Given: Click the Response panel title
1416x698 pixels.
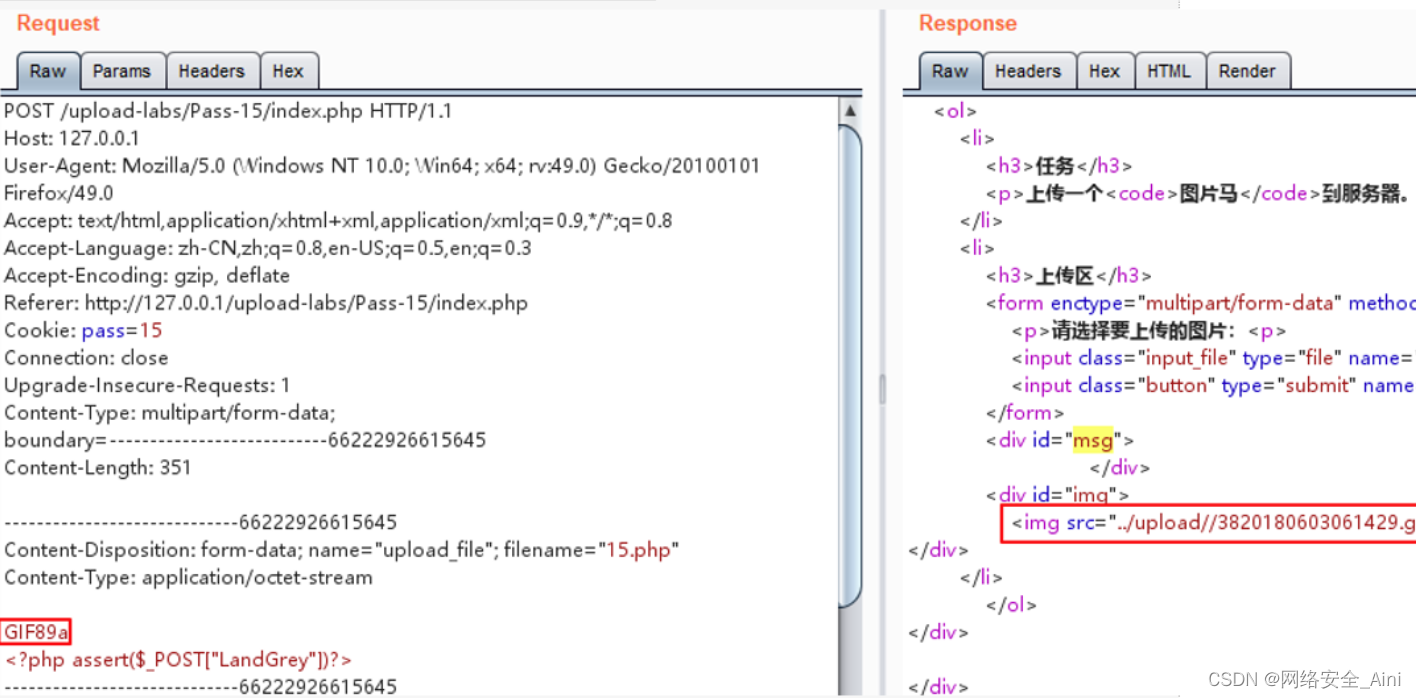Looking at the screenshot, I should [967, 23].
